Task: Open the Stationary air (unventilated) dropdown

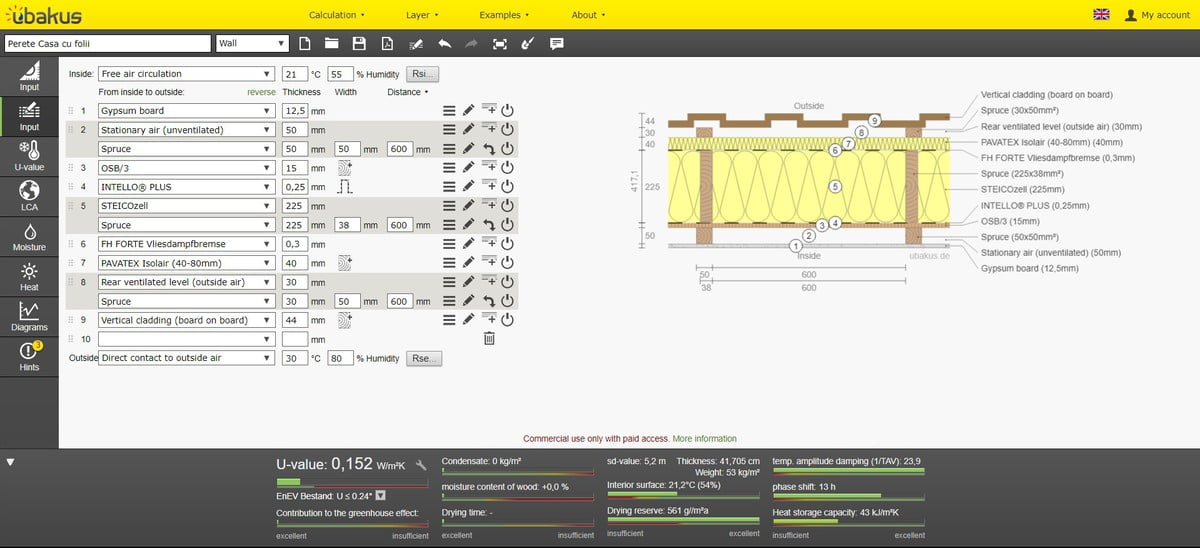Action: click(x=186, y=130)
